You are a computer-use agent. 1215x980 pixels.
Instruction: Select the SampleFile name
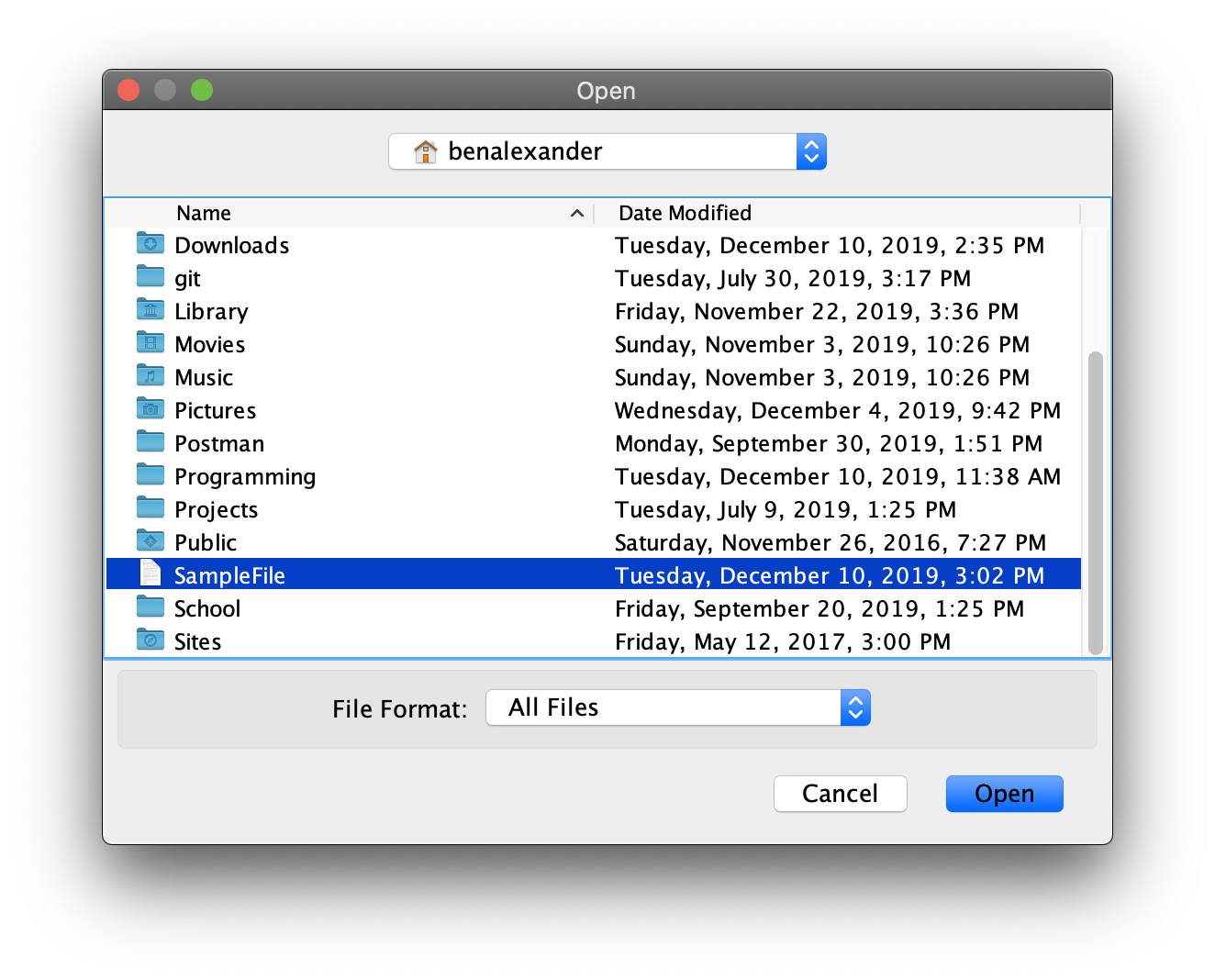229,575
